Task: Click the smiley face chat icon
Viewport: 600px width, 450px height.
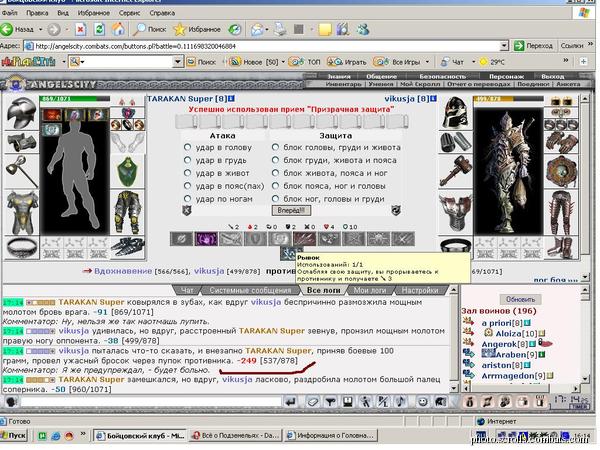Action: pos(422,402)
